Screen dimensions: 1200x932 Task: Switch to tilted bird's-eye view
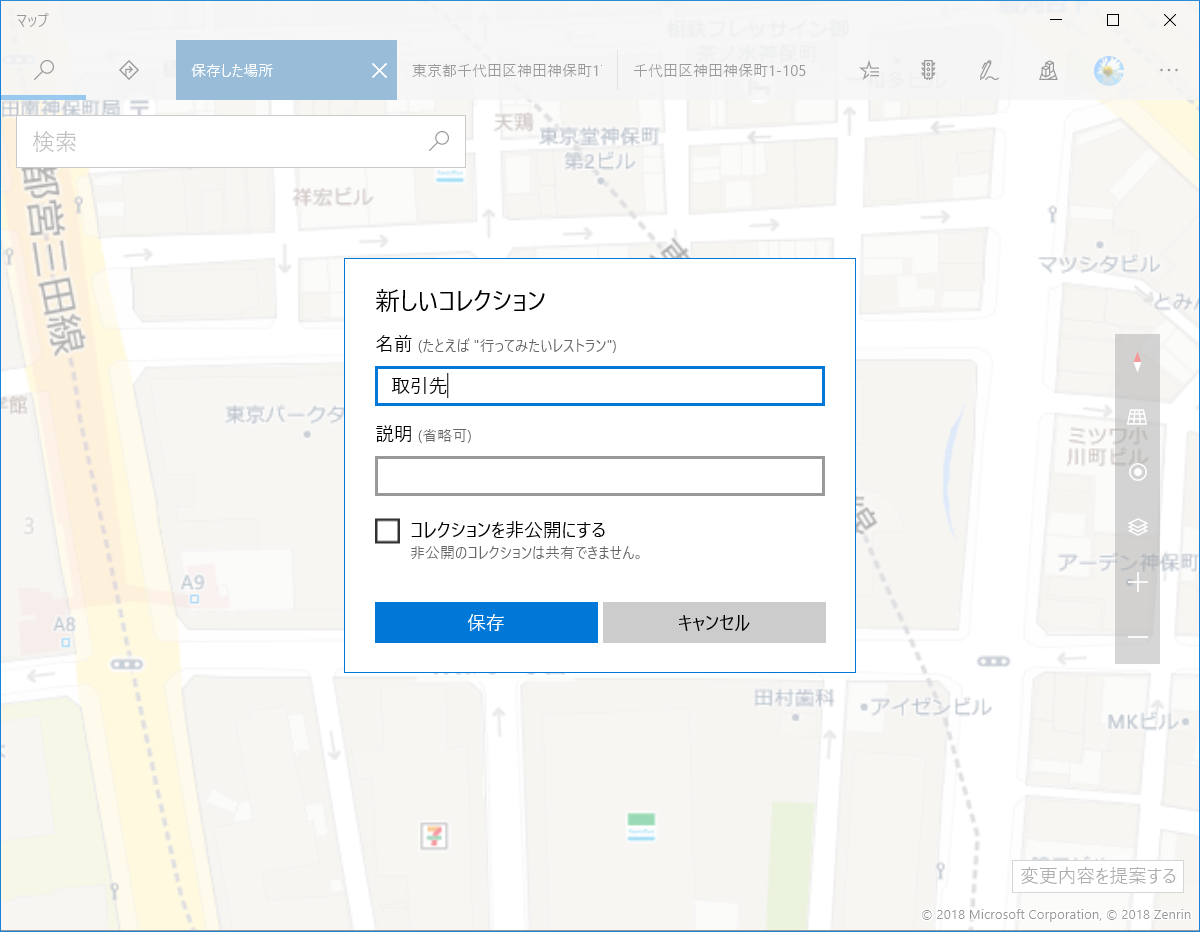[1138, 415]
